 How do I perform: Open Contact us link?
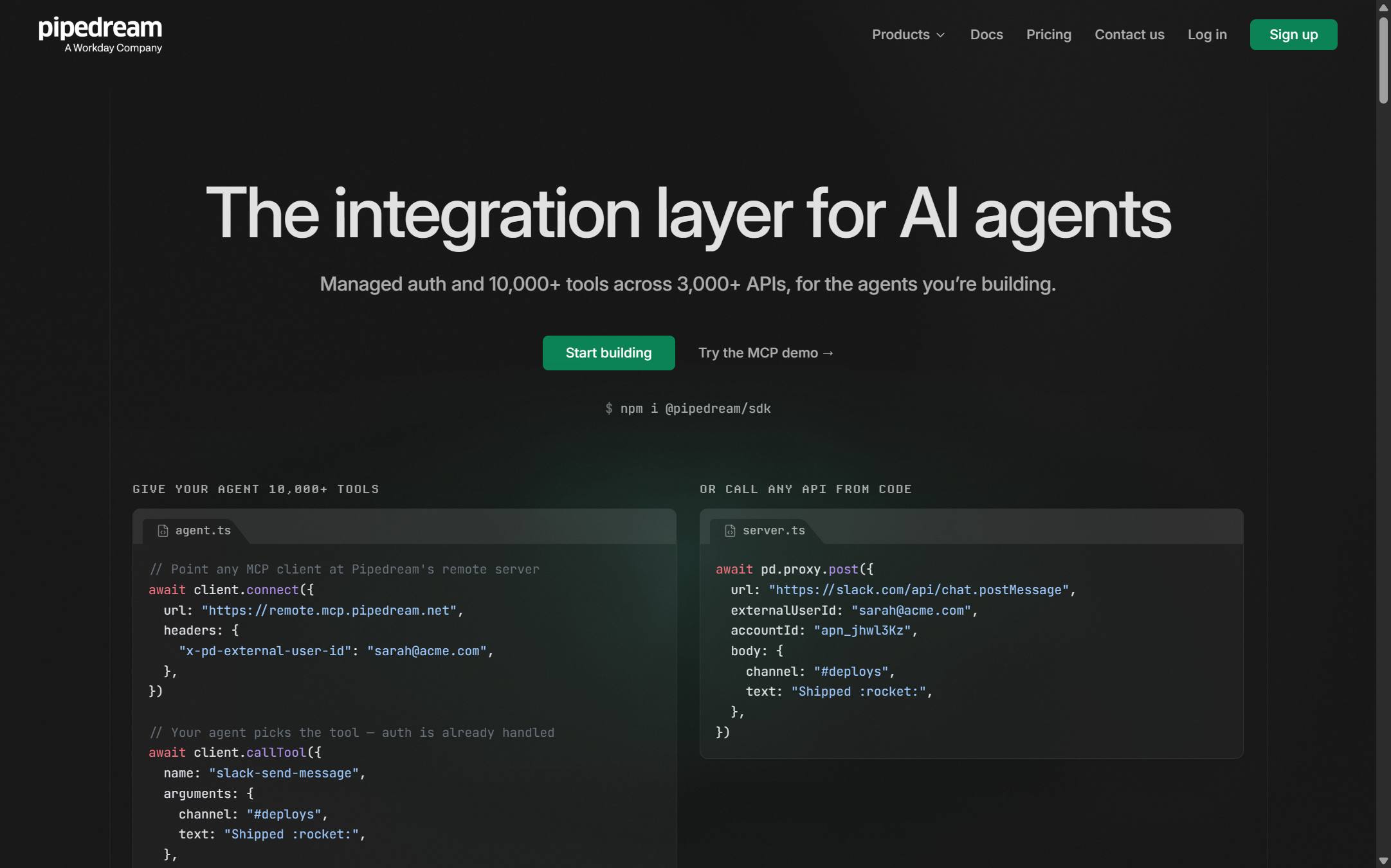click(x=1129, y=35)
